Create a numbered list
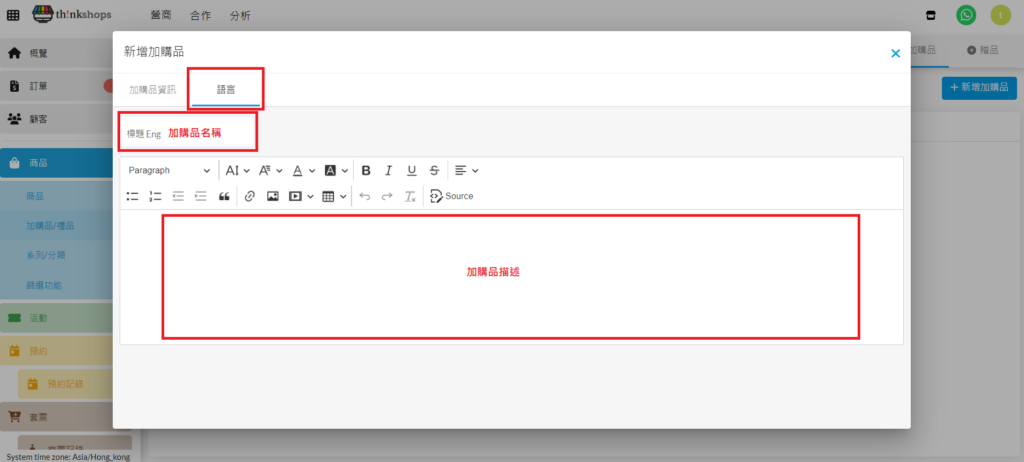 [x=155, y=196]
